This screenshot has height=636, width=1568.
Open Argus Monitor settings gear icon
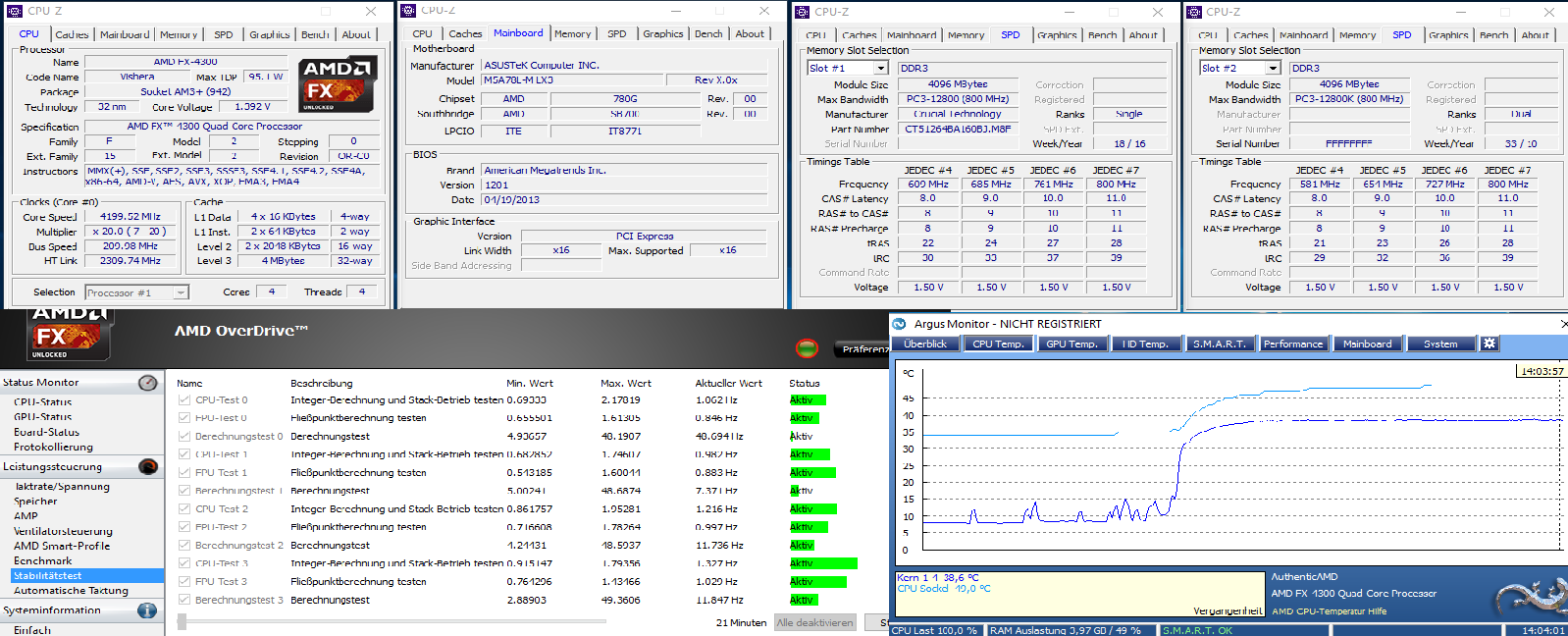click(x=1489, y=344)
